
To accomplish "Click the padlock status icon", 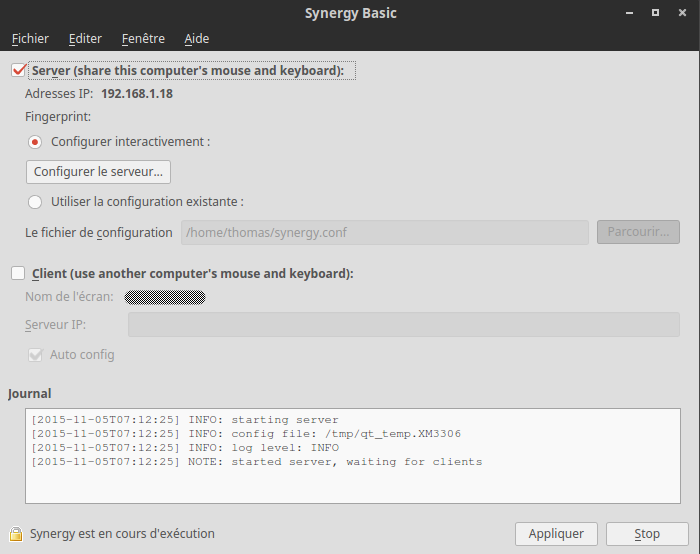I will pos(16,533).
